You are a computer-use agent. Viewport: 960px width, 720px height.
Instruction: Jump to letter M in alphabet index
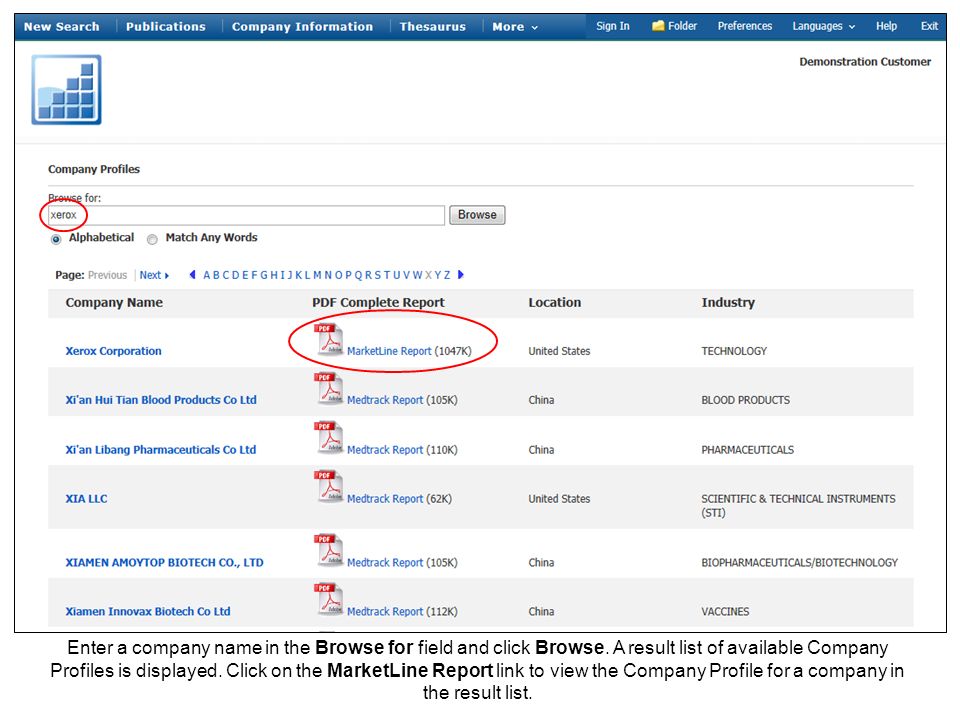(317, 275)
